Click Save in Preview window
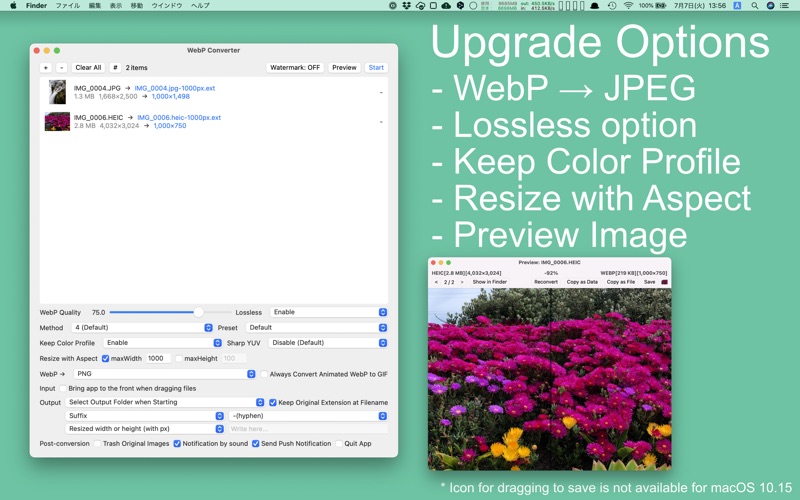 (649, 282)
